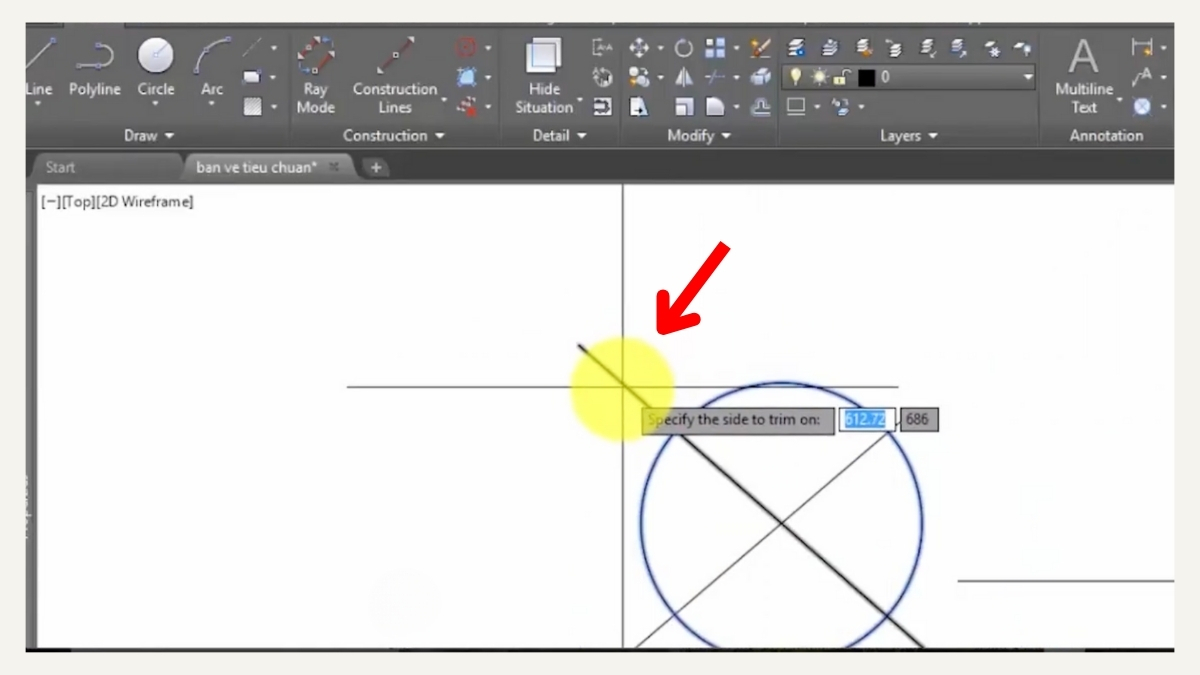The width and height of the screenshot is (1200, 675).
Task: Expand the Draw panel title
Action: [x=149, y=136]
